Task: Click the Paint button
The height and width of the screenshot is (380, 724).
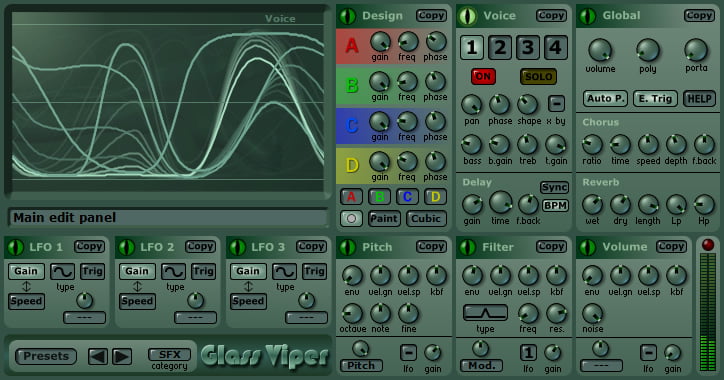Action: (384, 218)
